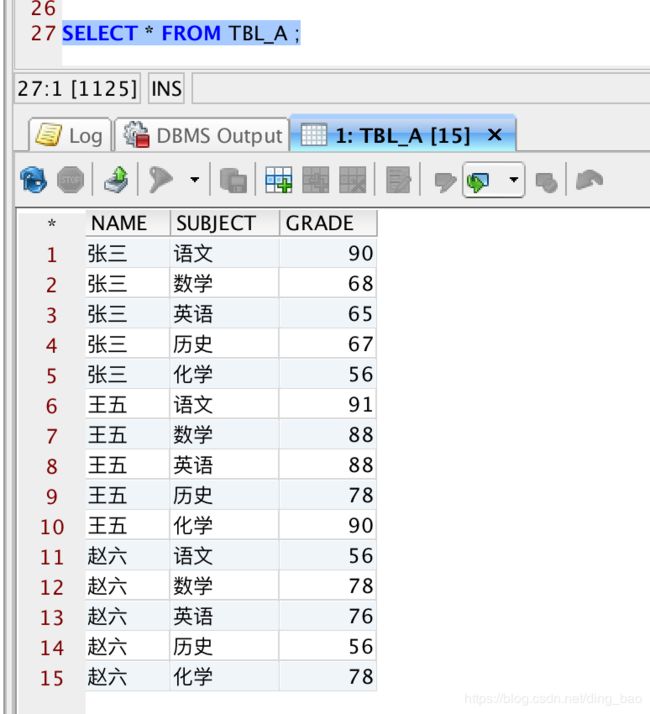
Task: Click the DBMS Output gear icon
Action: pyautogui.click(x=136, y=134)
